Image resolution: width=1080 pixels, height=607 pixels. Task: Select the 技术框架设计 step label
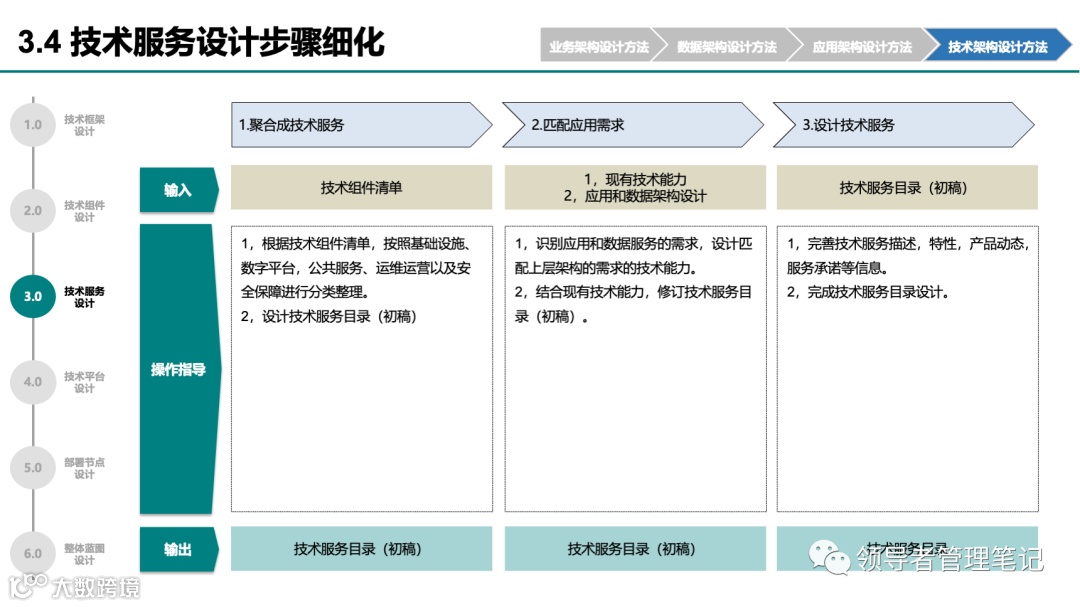[x=85, y=125]
